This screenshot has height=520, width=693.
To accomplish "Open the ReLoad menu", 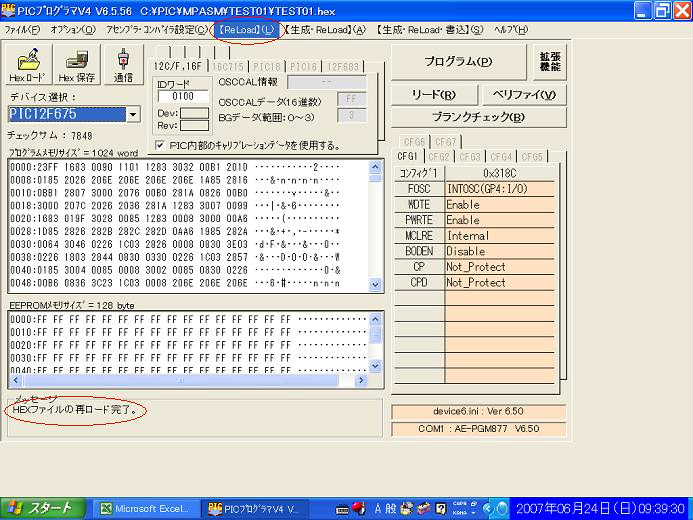I will coord(245,29).
